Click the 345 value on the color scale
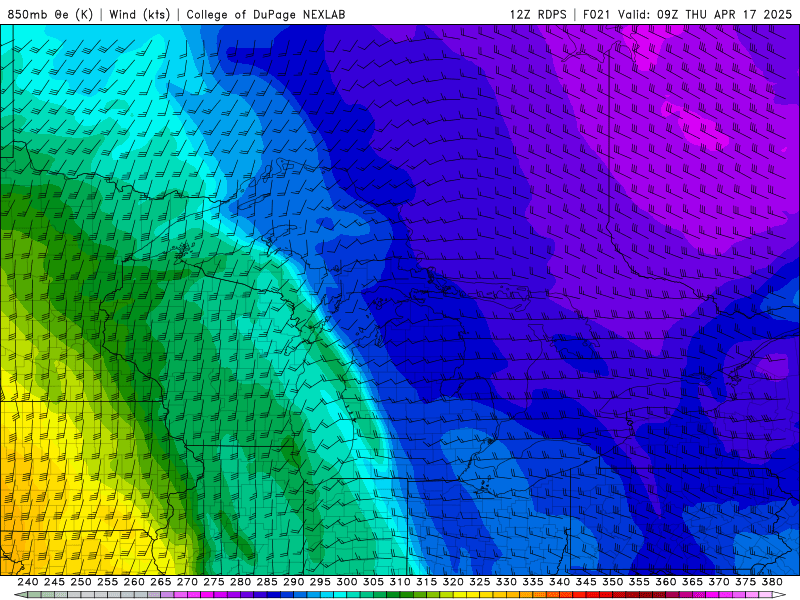Image resolution: width=800 pixels, height=600 pixels. (586, 582)
